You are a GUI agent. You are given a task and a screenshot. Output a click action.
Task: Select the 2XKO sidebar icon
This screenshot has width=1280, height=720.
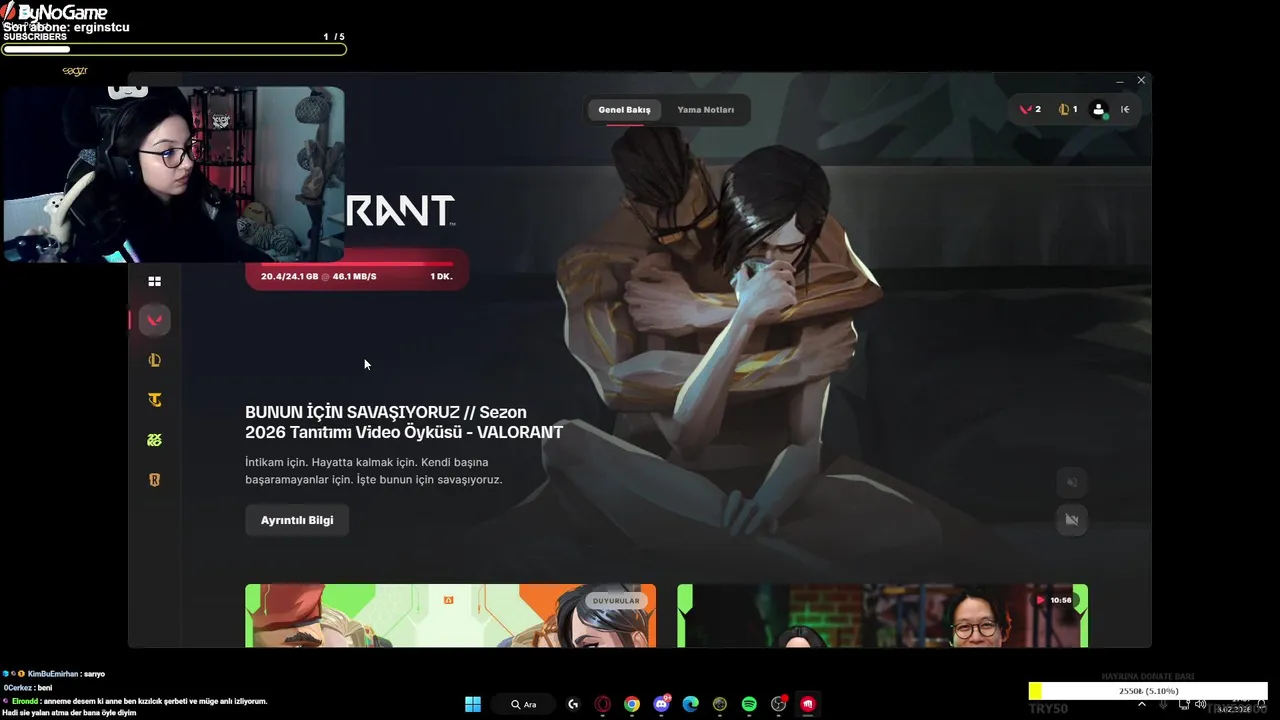pos(154,440)
